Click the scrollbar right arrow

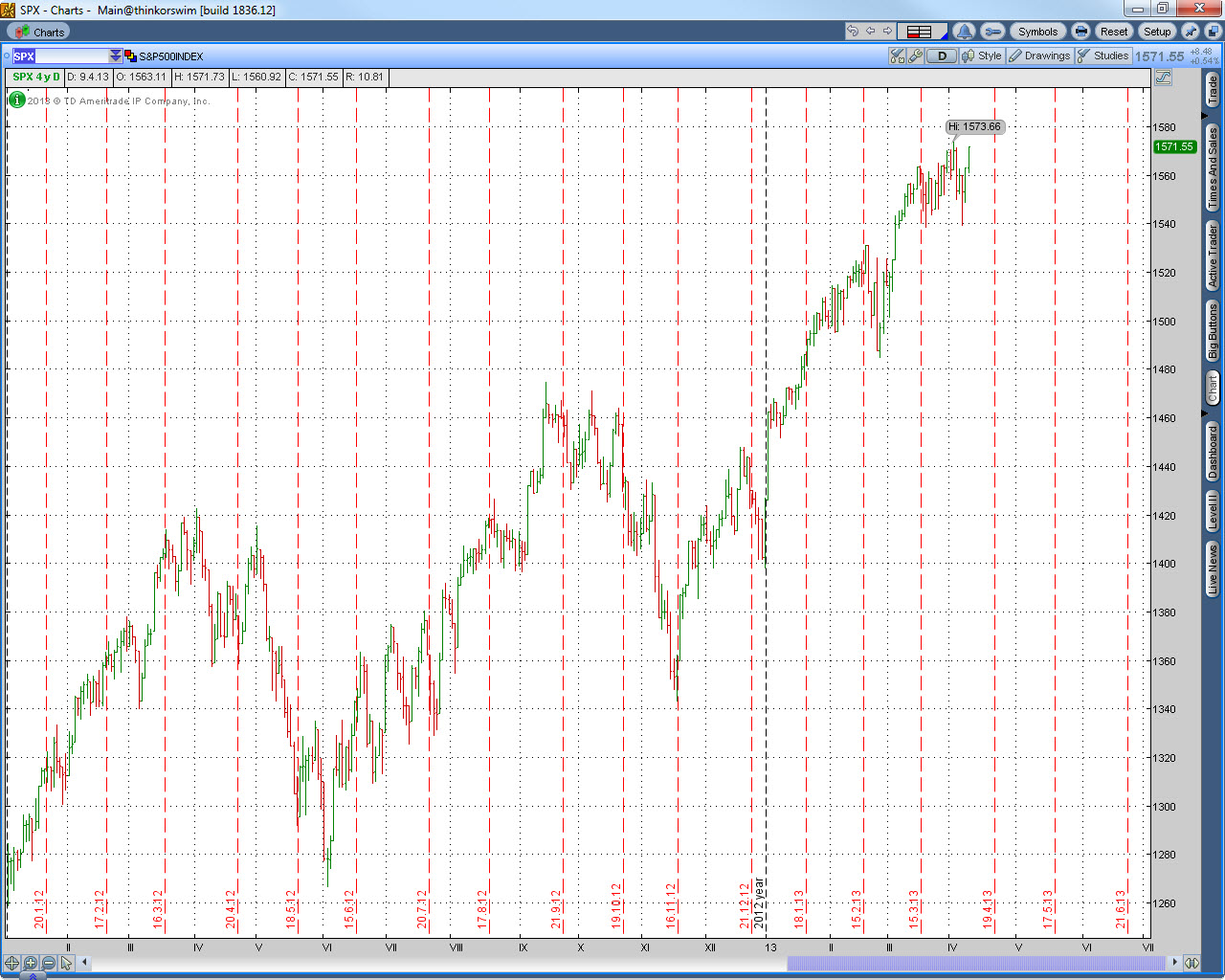click(1176, 963)
